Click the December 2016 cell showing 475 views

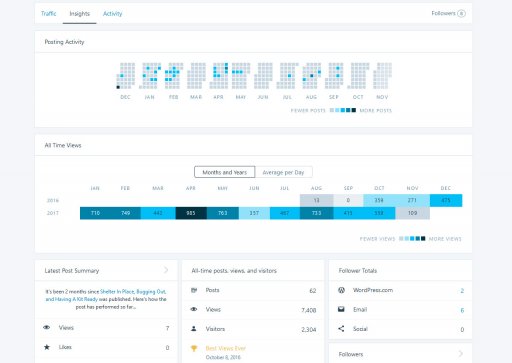(x=446, y=200)
